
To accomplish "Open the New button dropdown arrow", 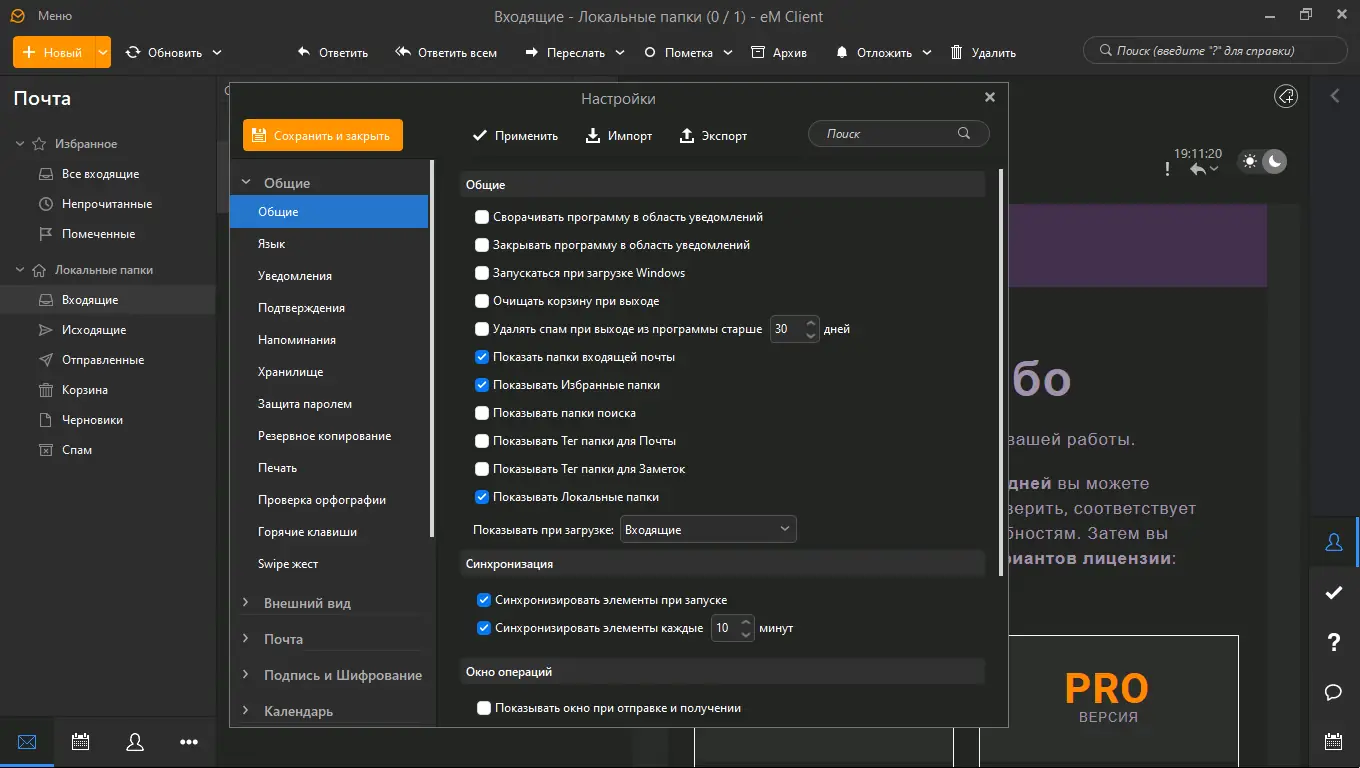I will pos(102,52).
